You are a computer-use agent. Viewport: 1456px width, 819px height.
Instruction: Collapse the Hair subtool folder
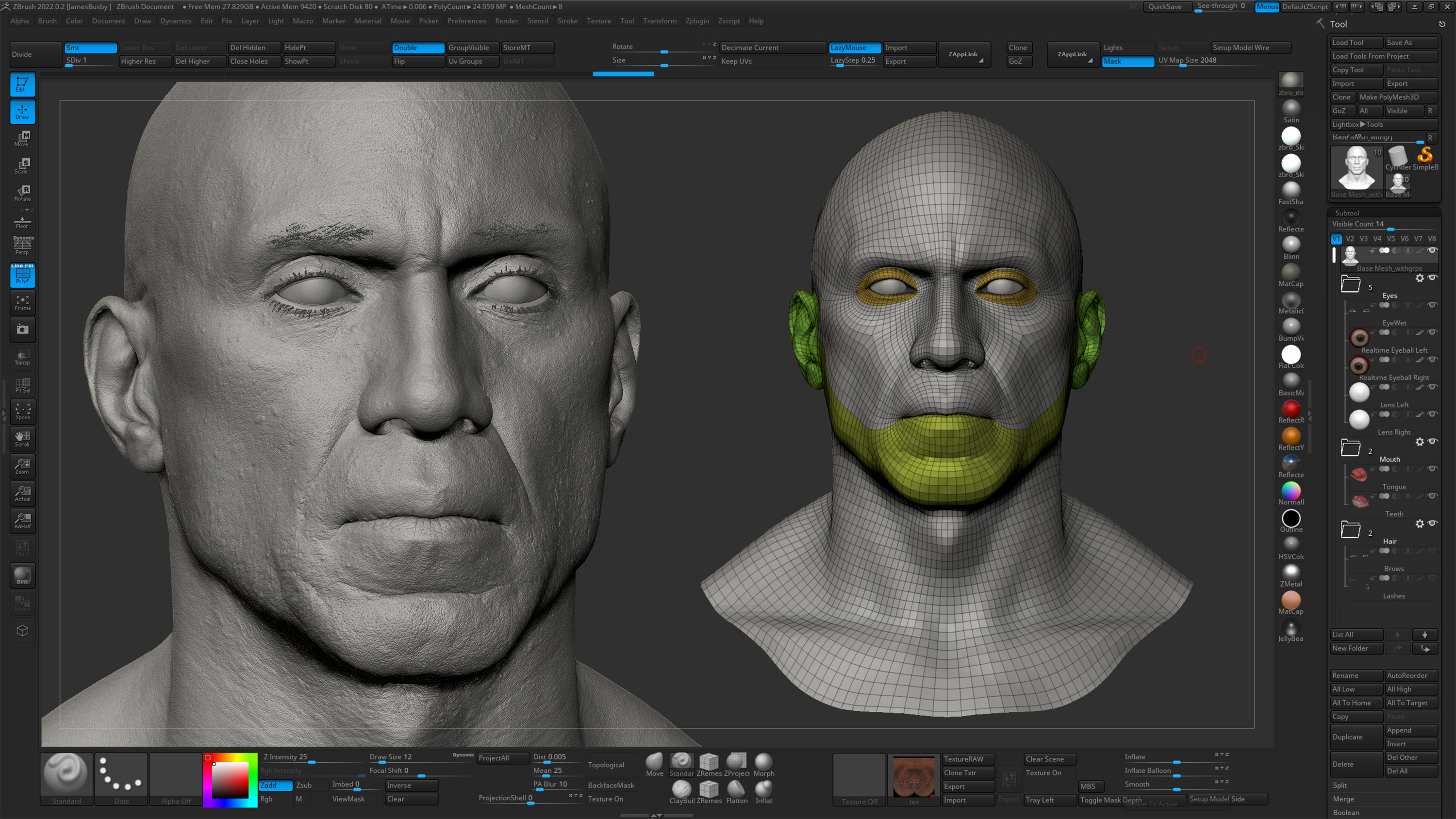coord(1350,530)
